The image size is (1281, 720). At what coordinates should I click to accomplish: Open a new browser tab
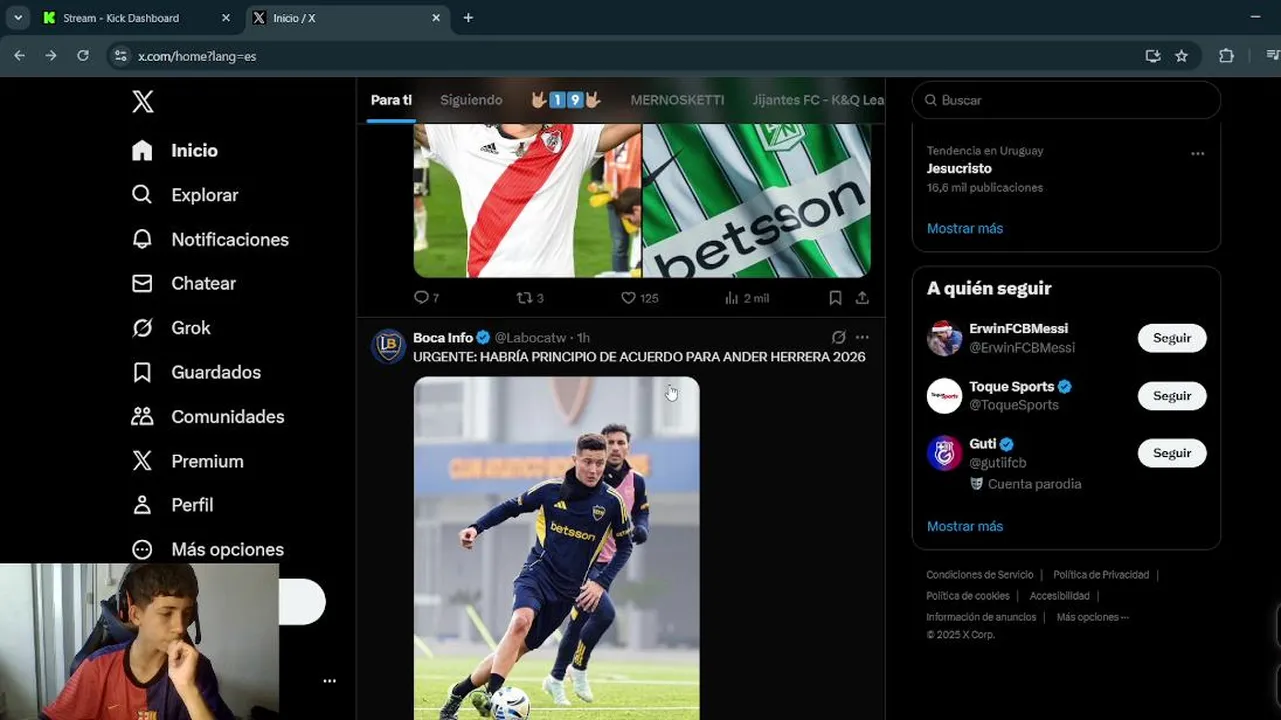(x=468, y=18)
